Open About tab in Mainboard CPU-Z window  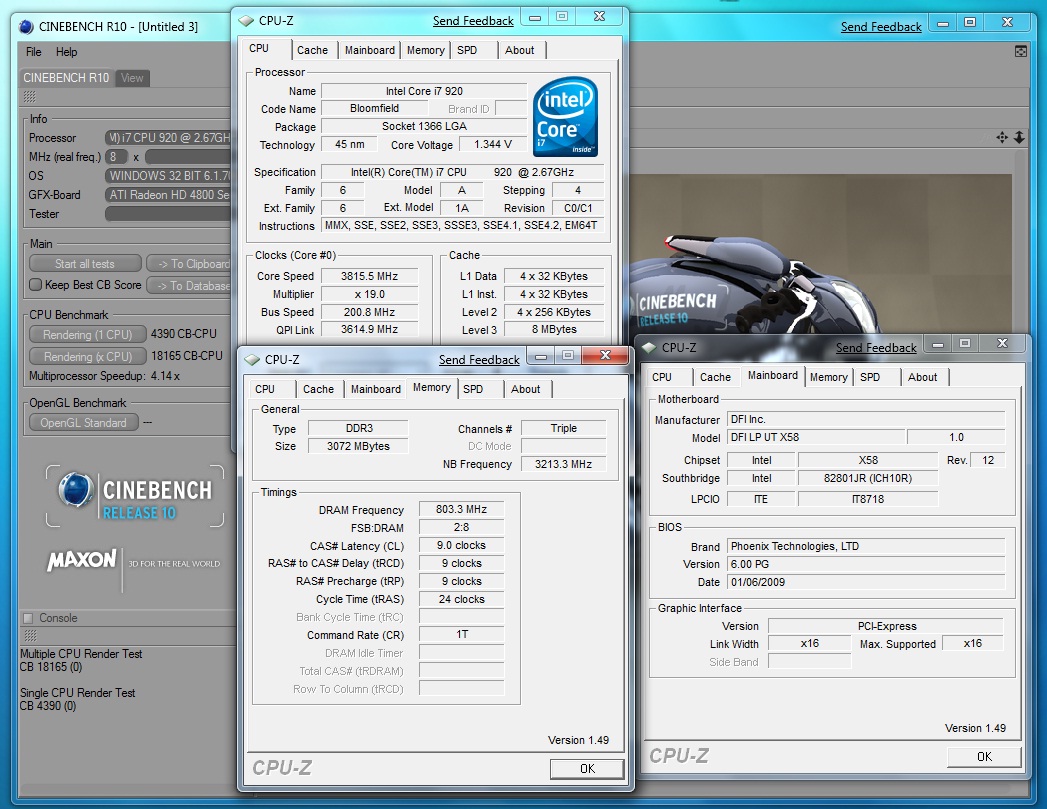(923, 377)
